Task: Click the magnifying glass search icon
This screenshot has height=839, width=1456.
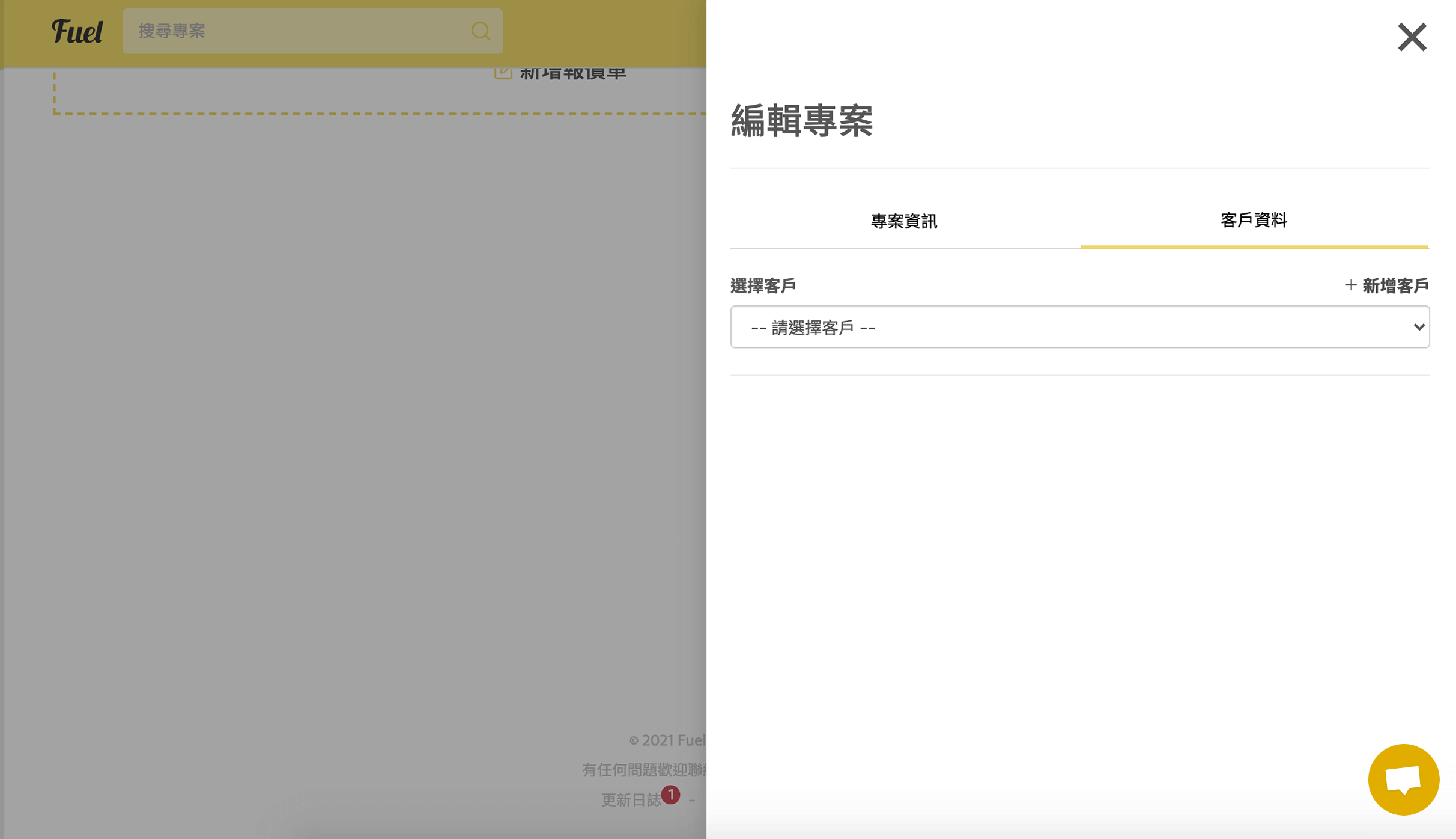Action: click(481, 31)
